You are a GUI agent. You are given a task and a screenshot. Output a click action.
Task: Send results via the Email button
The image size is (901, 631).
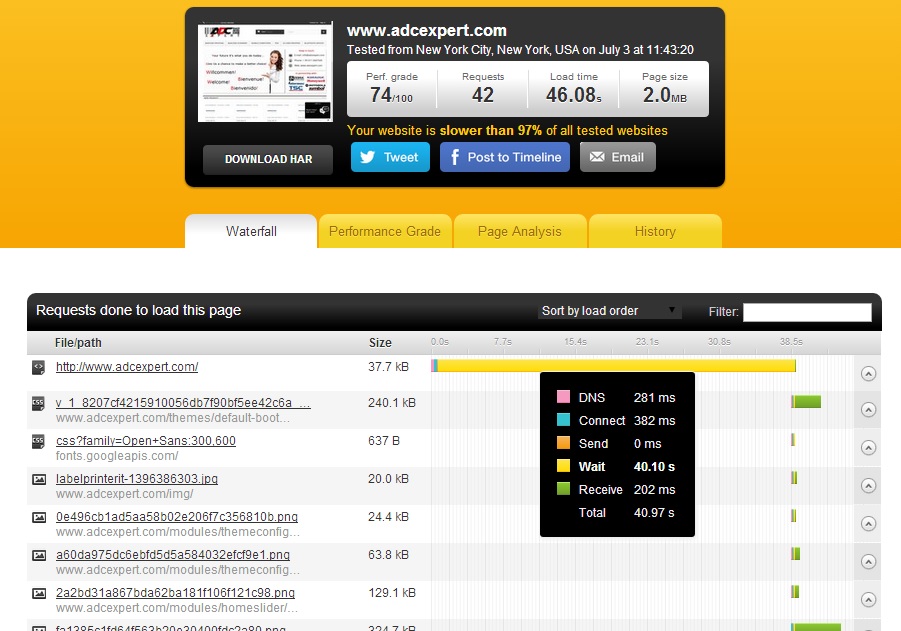618,157
